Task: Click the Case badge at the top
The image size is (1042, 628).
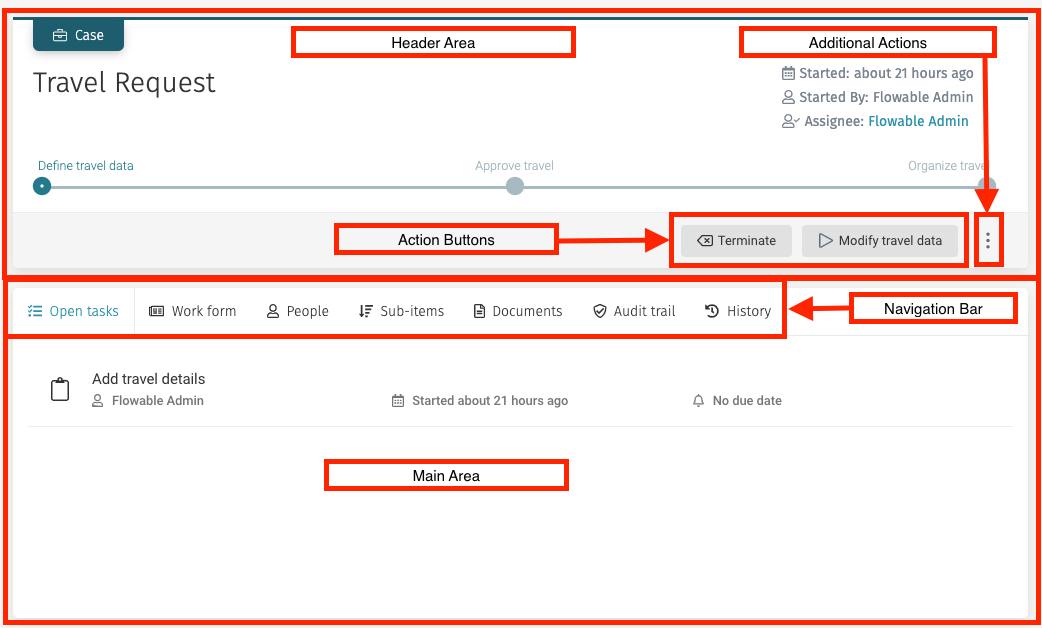Action: (x=78, y=34)
